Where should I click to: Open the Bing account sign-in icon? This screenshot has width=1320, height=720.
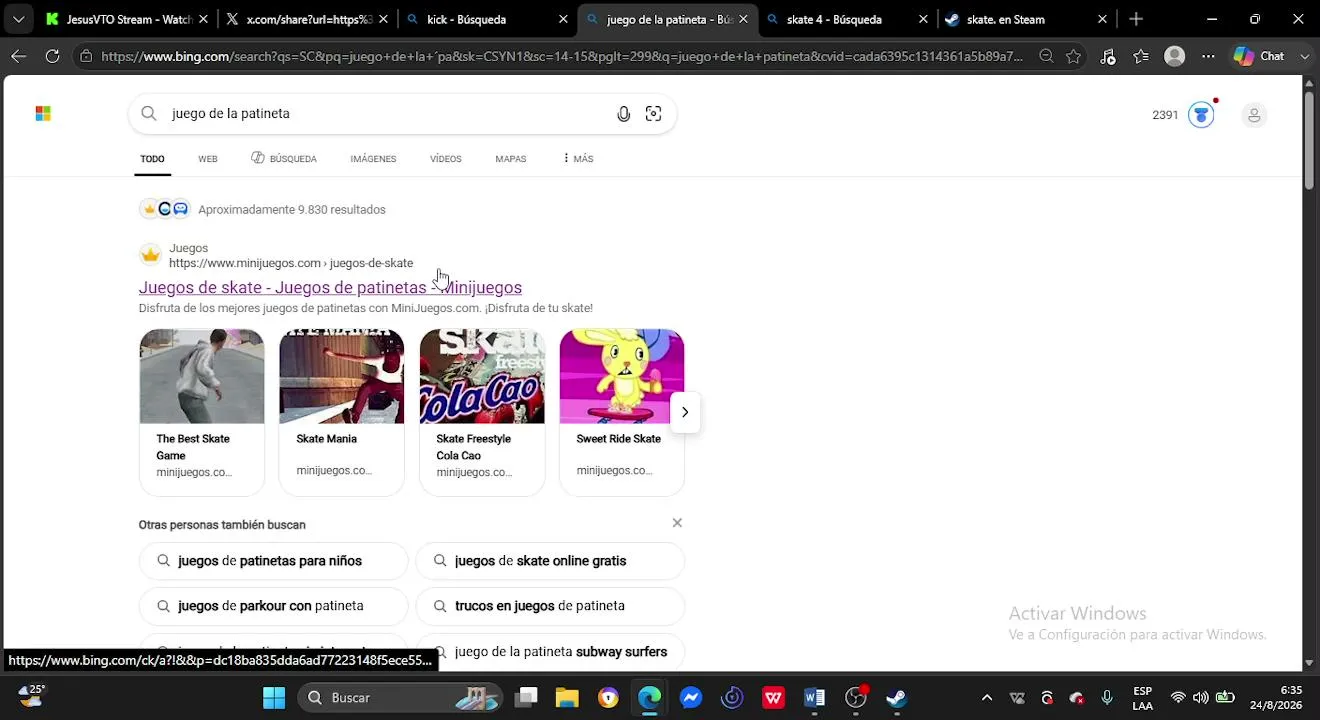(1254, 115)
